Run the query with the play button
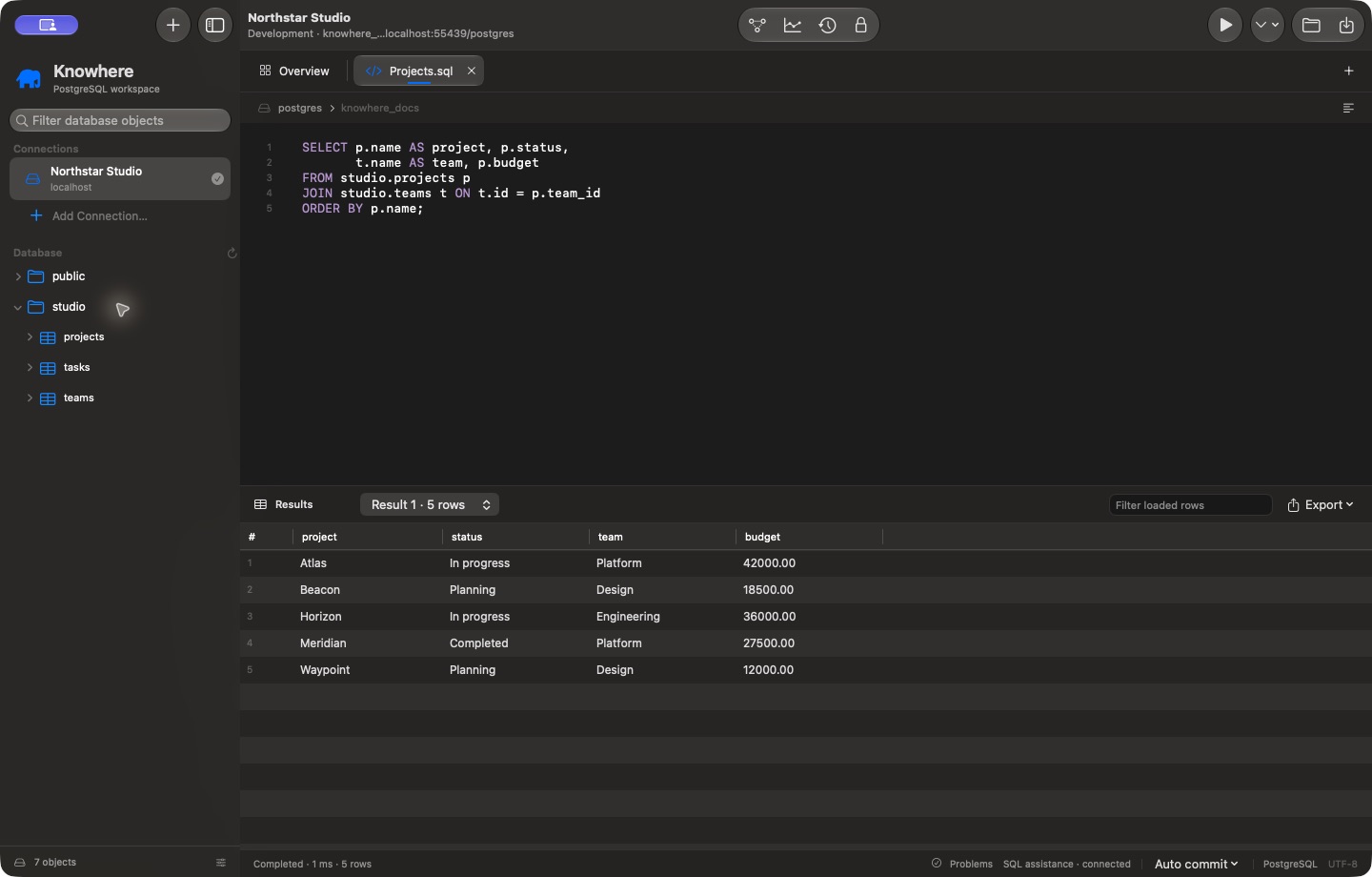This screenshot has height=877, width=1372. (1225, 25)
